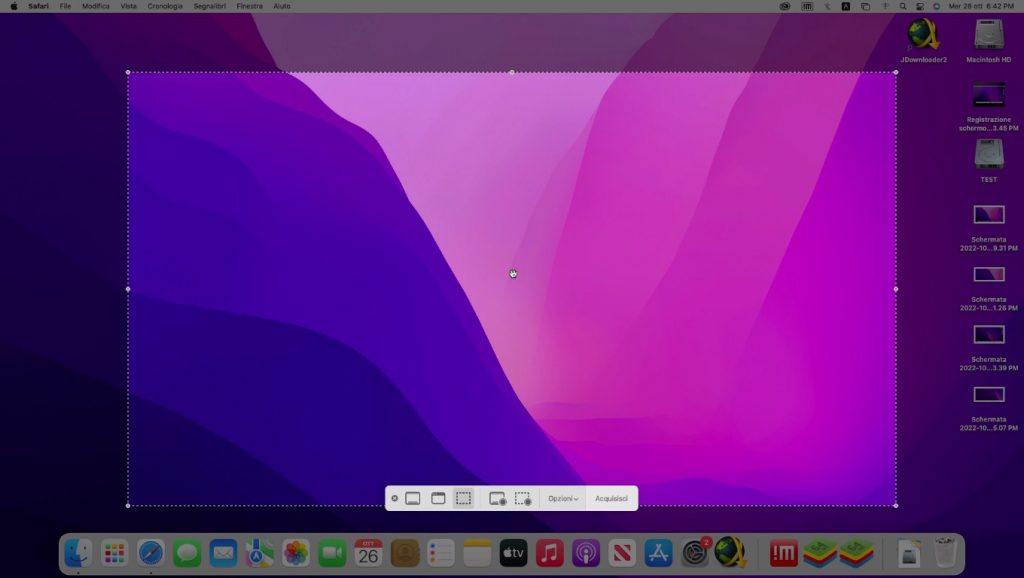
Task: Open the Opzioni dropdown menu
Action: pos(563,498)
